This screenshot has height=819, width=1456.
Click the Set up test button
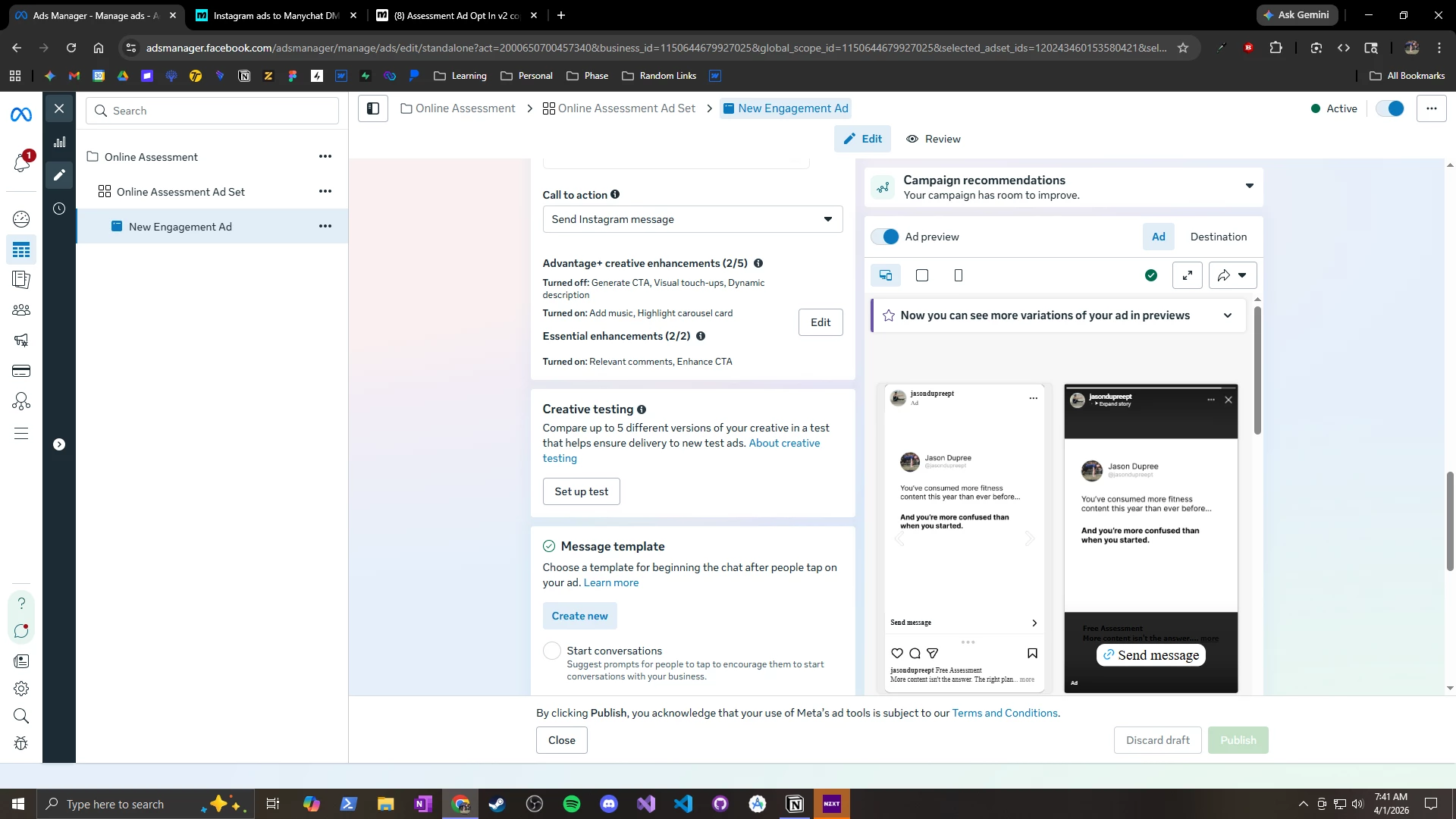coord(581,491)
